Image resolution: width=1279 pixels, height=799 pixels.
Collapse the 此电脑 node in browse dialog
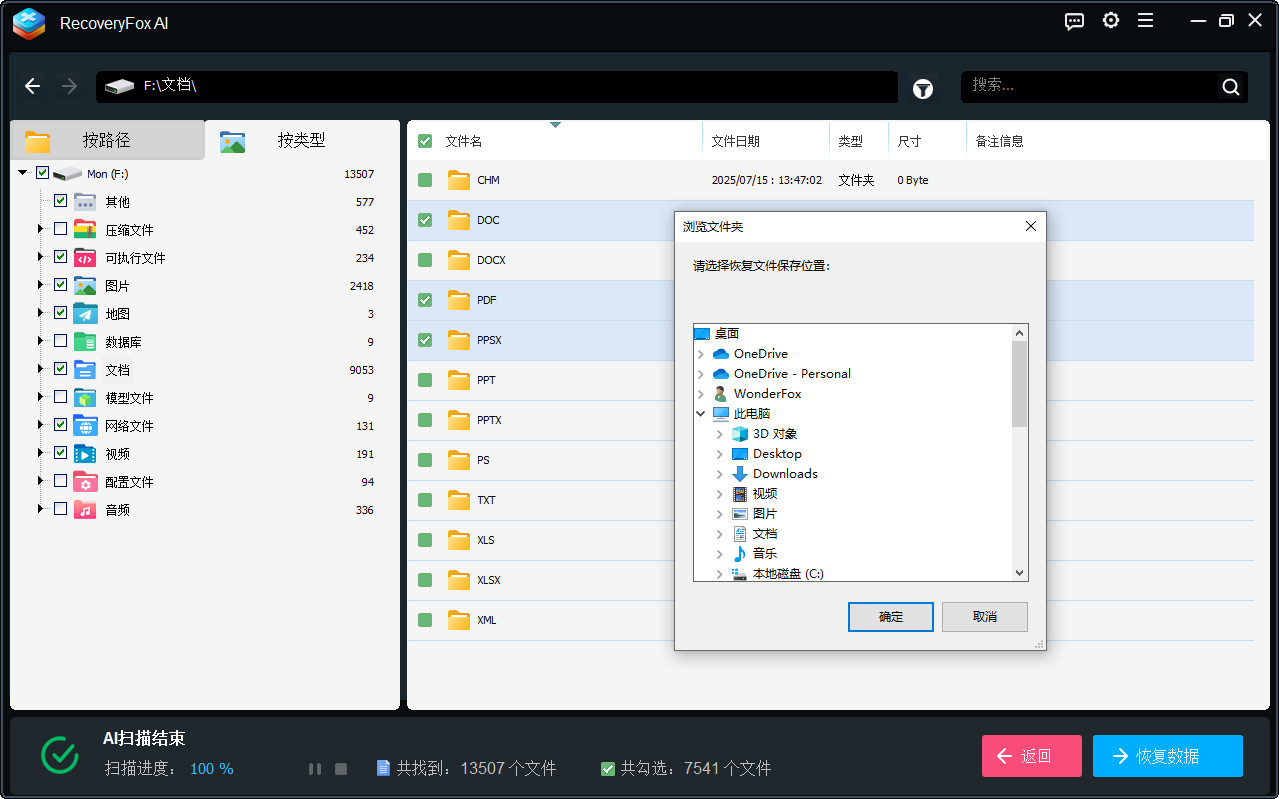700,413
